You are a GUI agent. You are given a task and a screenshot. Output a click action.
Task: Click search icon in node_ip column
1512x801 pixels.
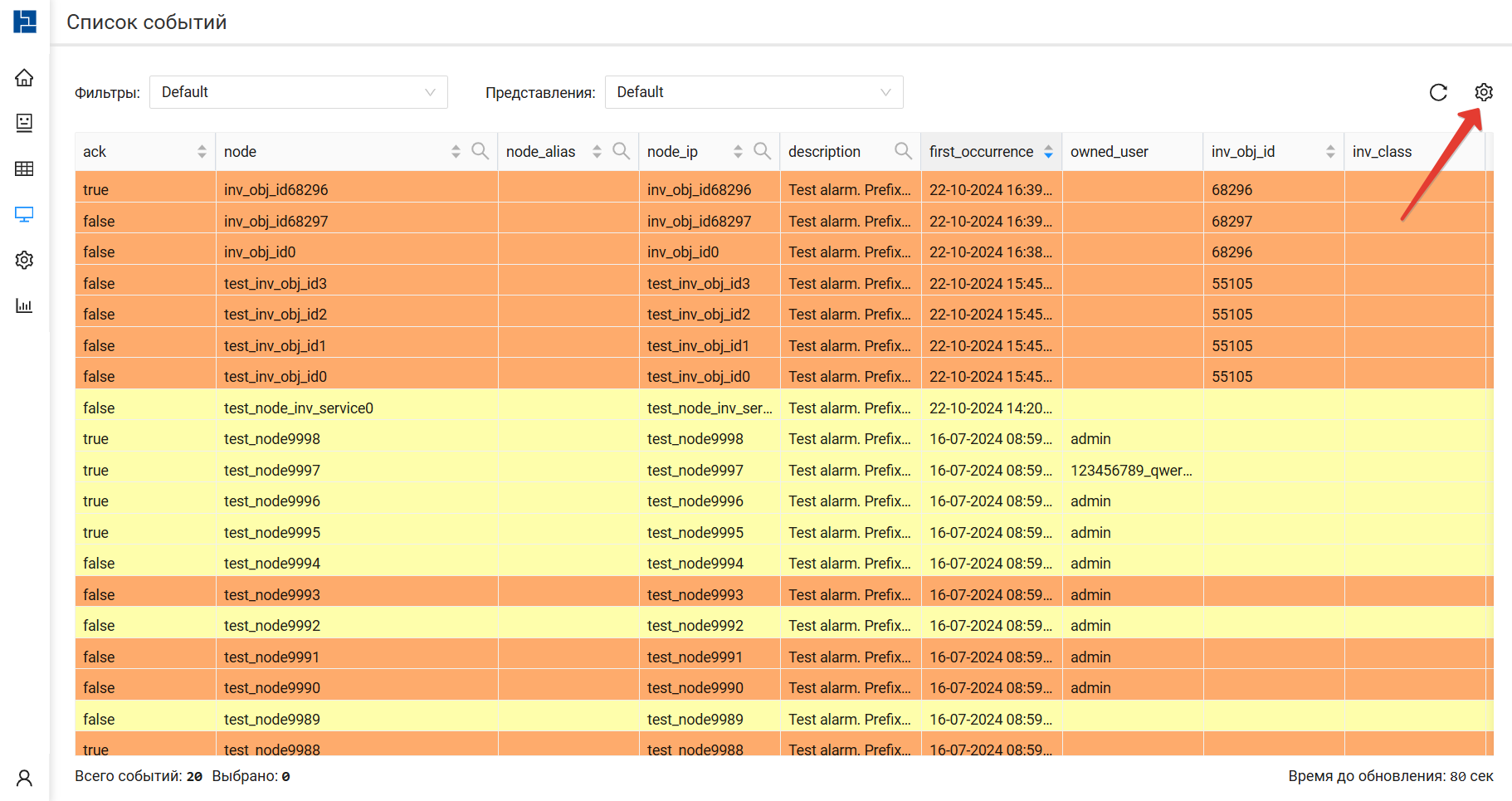tap(762, 151)
